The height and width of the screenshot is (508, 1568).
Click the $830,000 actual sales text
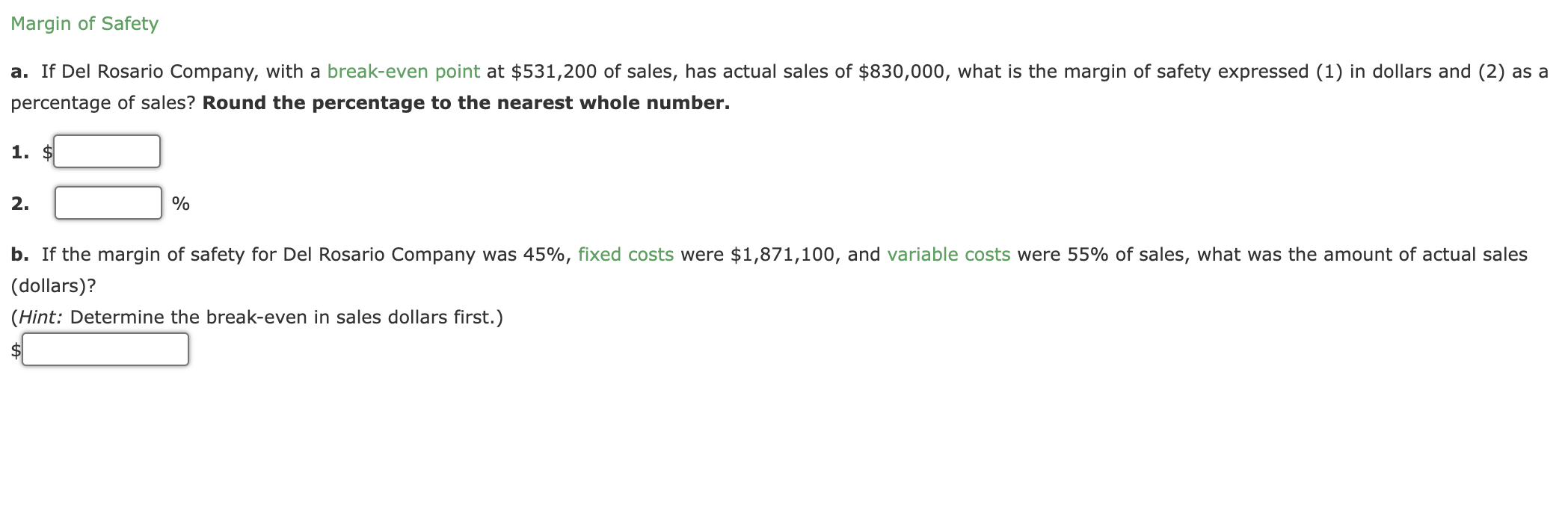coord(905,72)
